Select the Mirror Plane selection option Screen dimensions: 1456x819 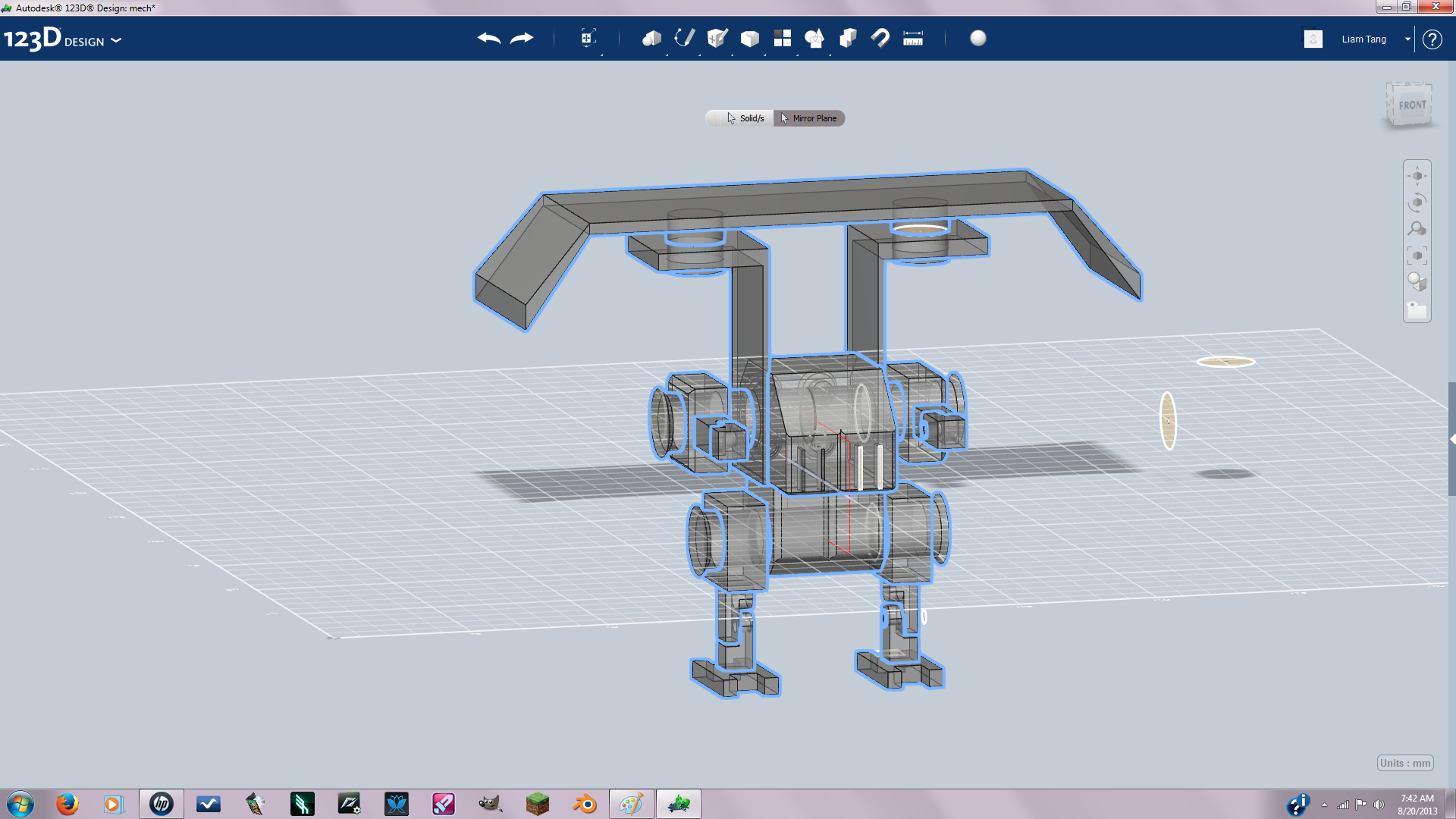(x=808, y=118)
